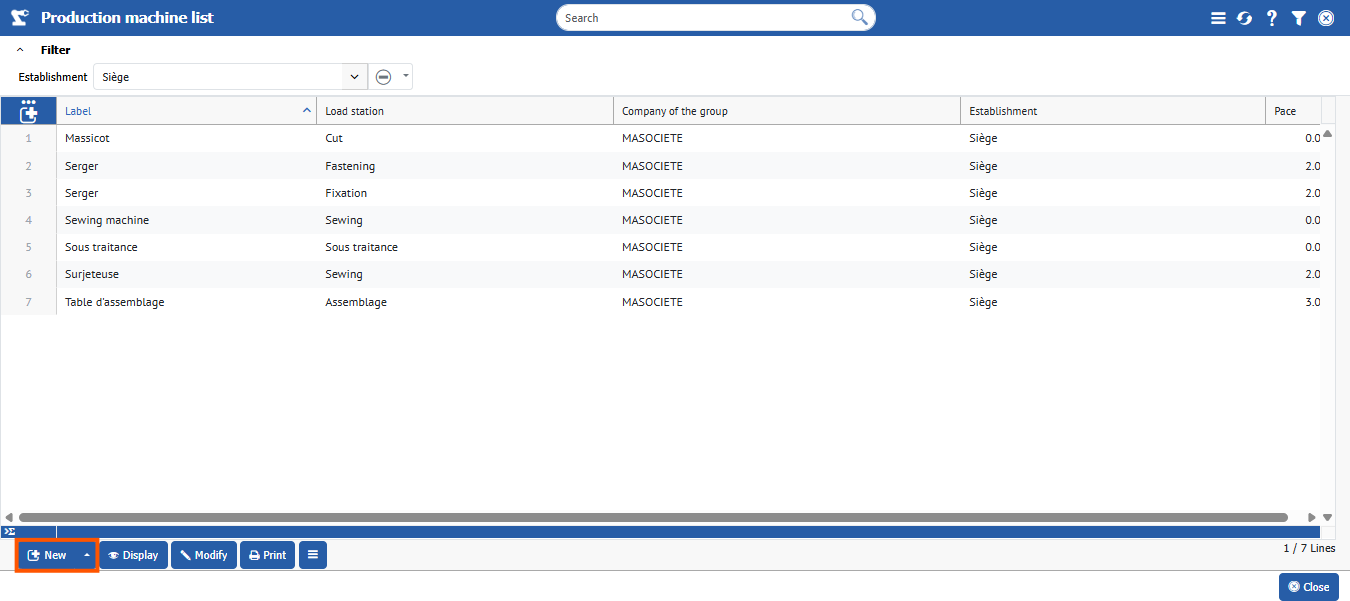Click the clear establishment minus icon

(x=383, y=77)
